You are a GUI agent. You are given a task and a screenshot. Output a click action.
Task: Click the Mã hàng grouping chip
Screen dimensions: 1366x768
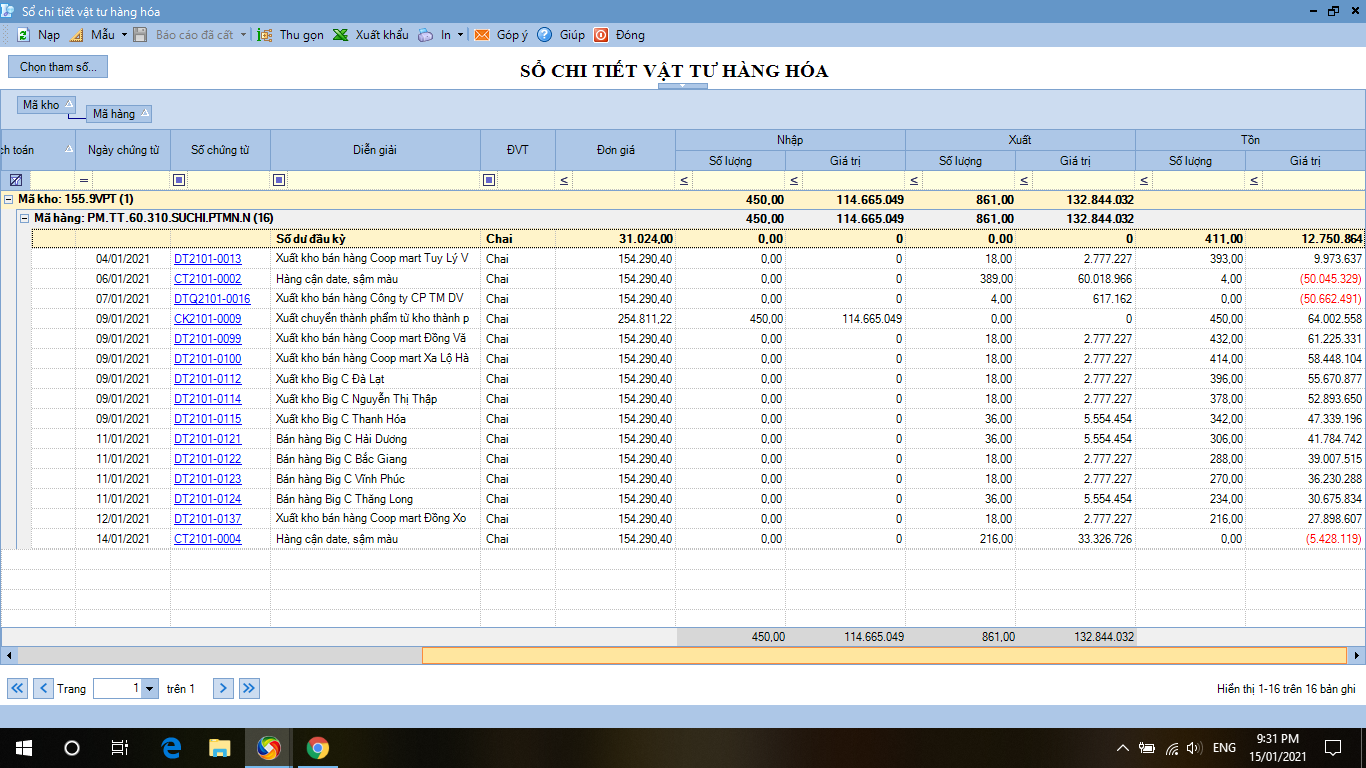pyautogui.click(x=119, y=114)
